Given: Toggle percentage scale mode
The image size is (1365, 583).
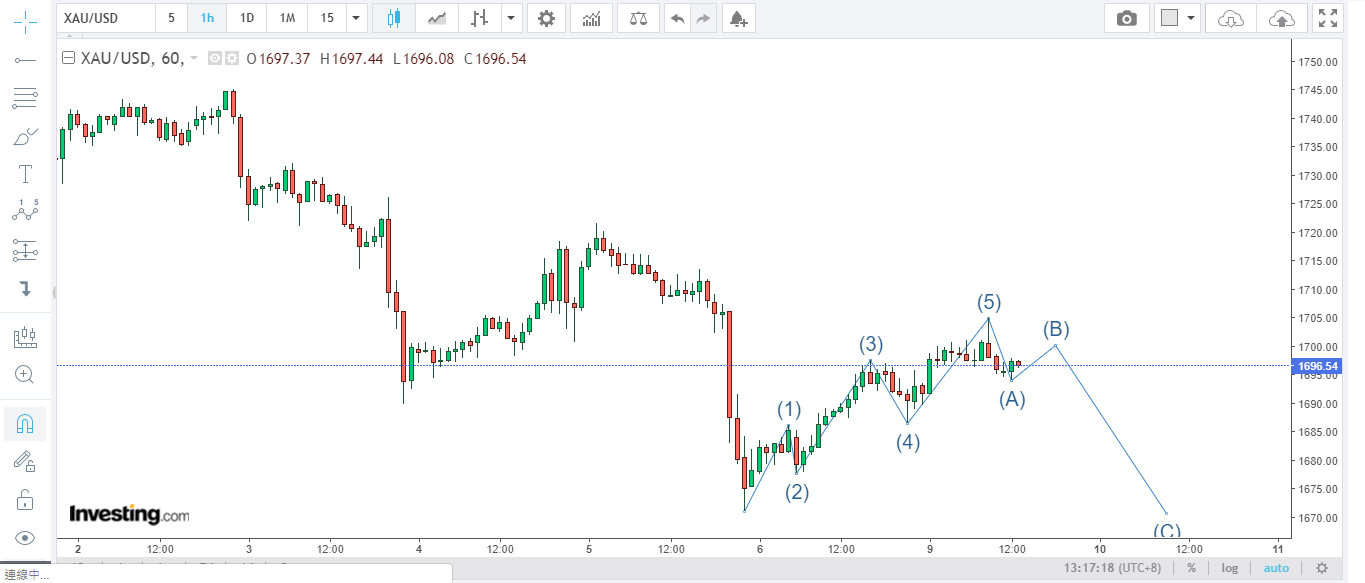Looking at the screenshot, I should pos(1191,568).
